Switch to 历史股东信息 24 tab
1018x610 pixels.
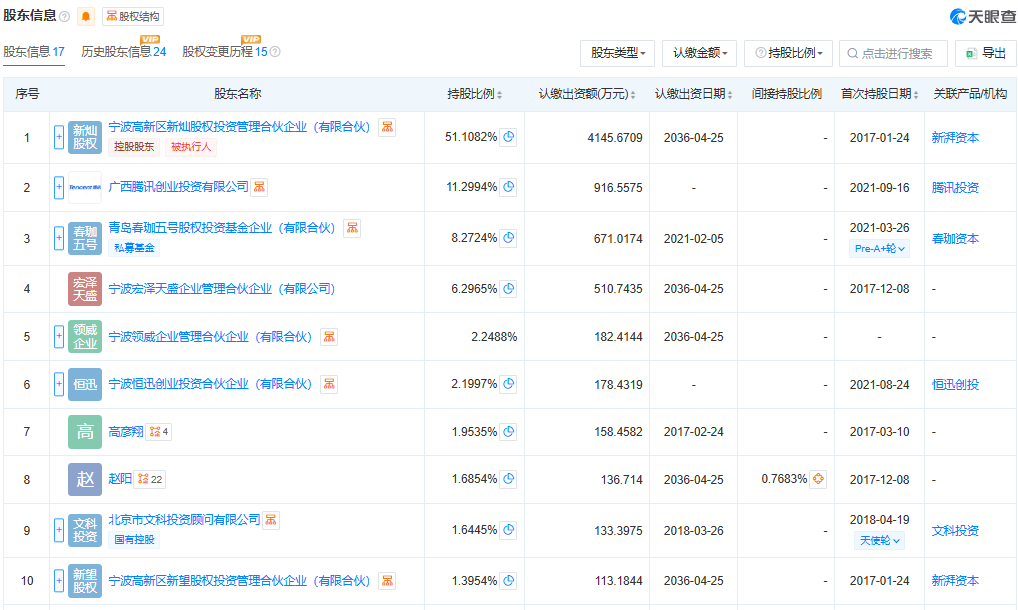click(x=123, y=52)
